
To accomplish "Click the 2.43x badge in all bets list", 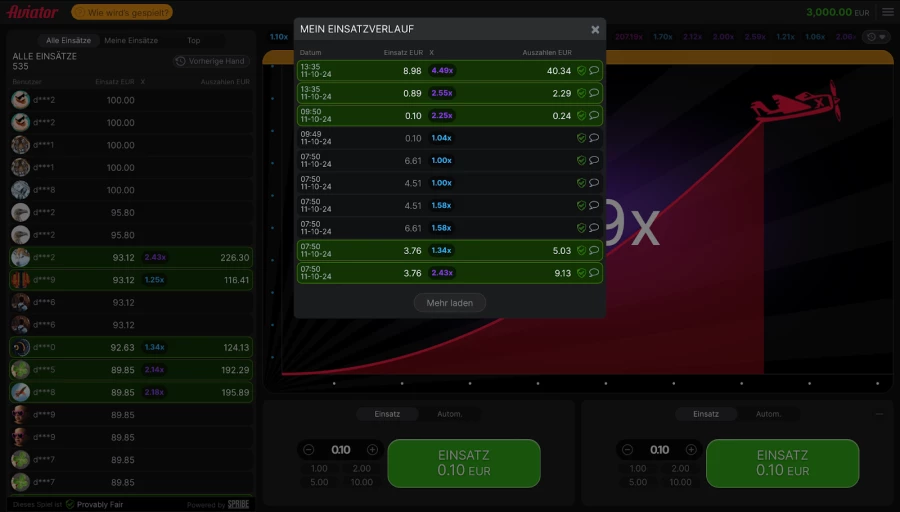I will point(155,257).
